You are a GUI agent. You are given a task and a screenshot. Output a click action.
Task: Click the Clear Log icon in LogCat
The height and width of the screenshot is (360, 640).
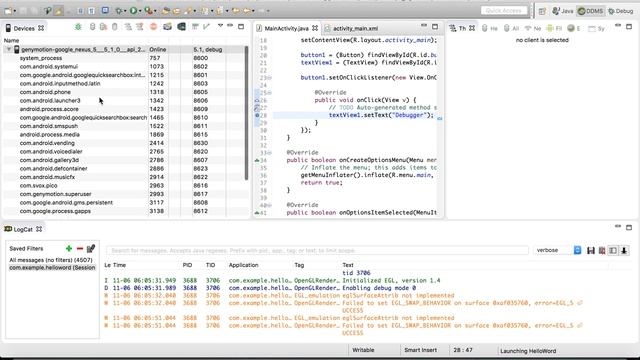coord(602,250)
